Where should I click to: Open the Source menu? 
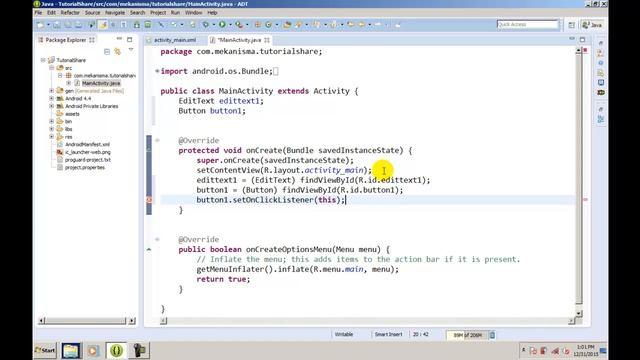[x=93, y=13]
